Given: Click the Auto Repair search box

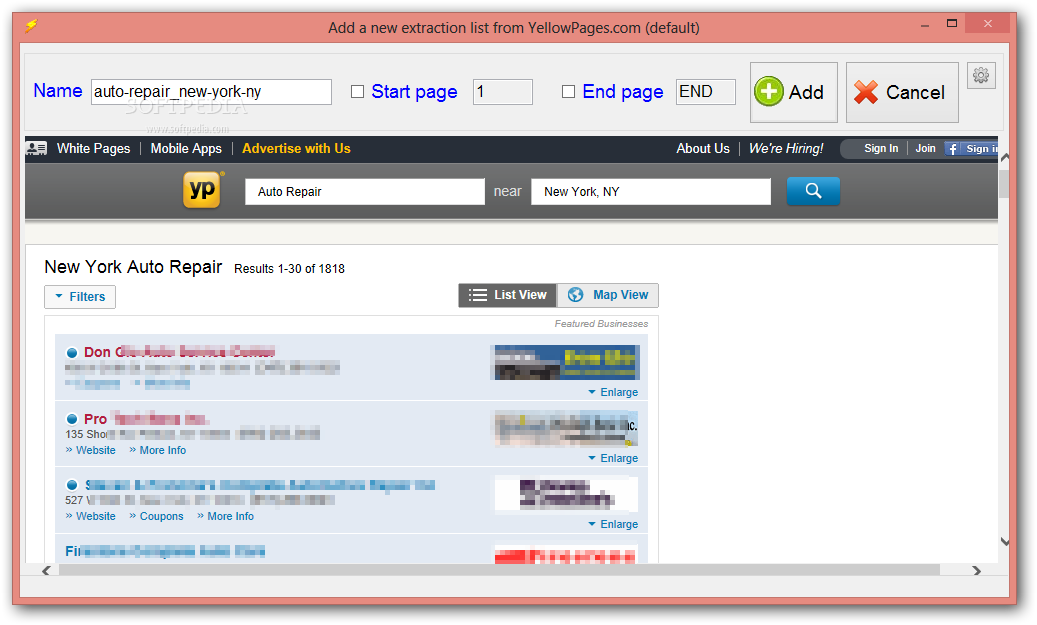Looking at the screenshot, I should click(364, 192).
